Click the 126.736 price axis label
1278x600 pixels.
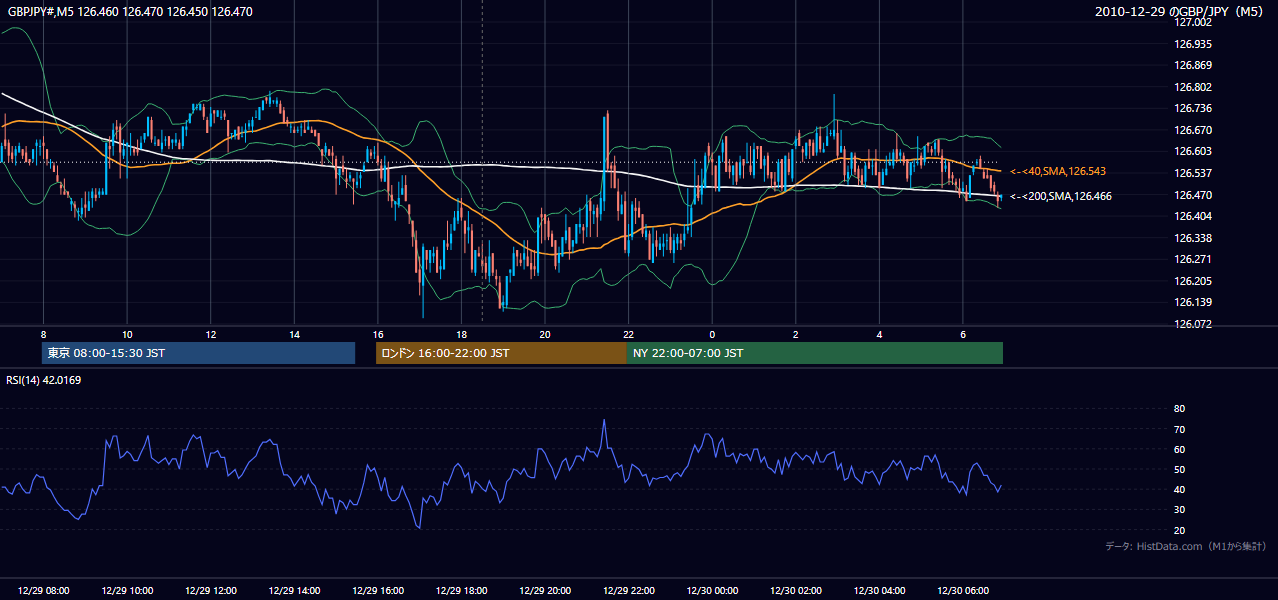coord(1192,108)
